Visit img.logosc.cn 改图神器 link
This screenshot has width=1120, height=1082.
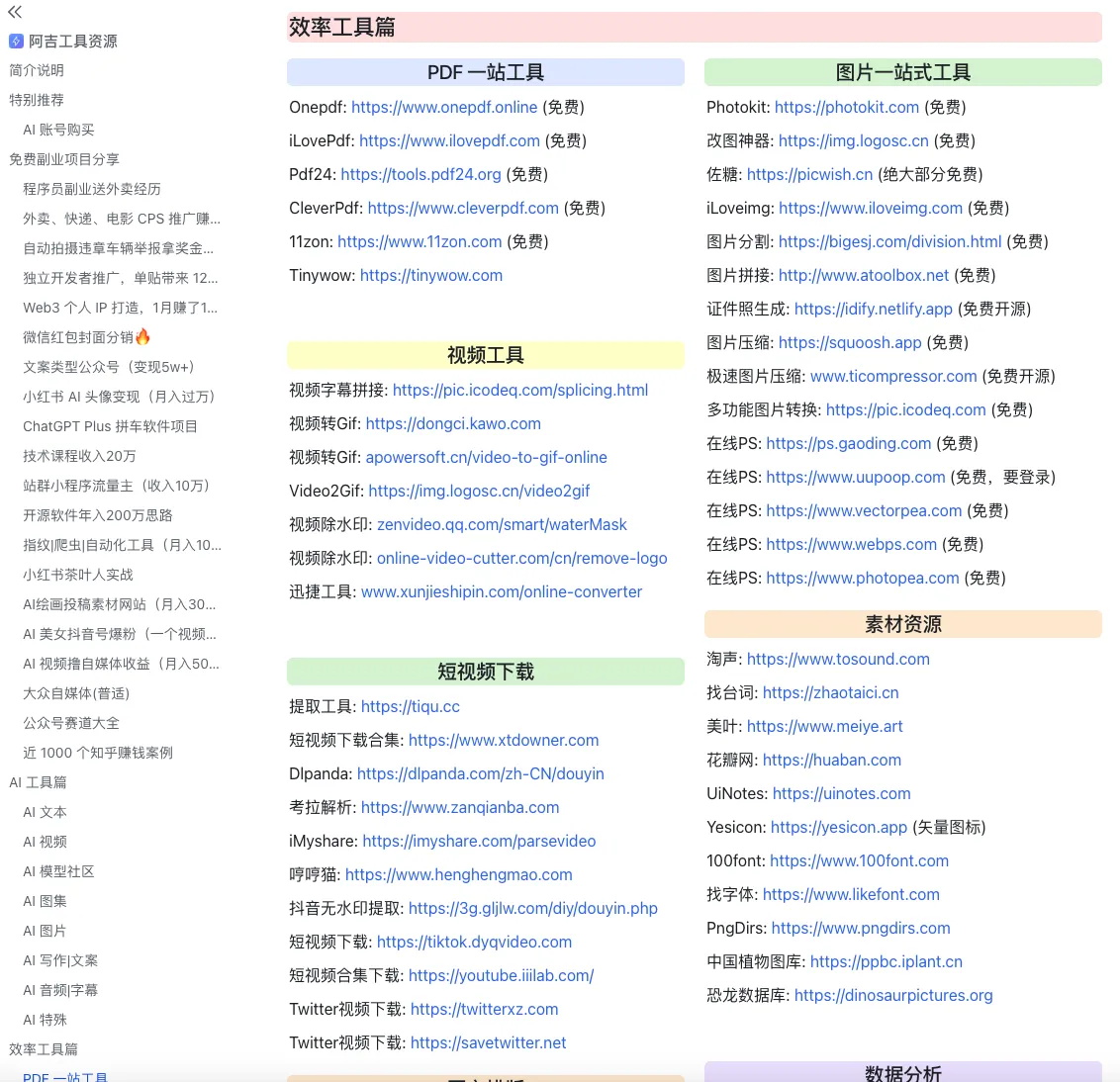coord(854,140)
